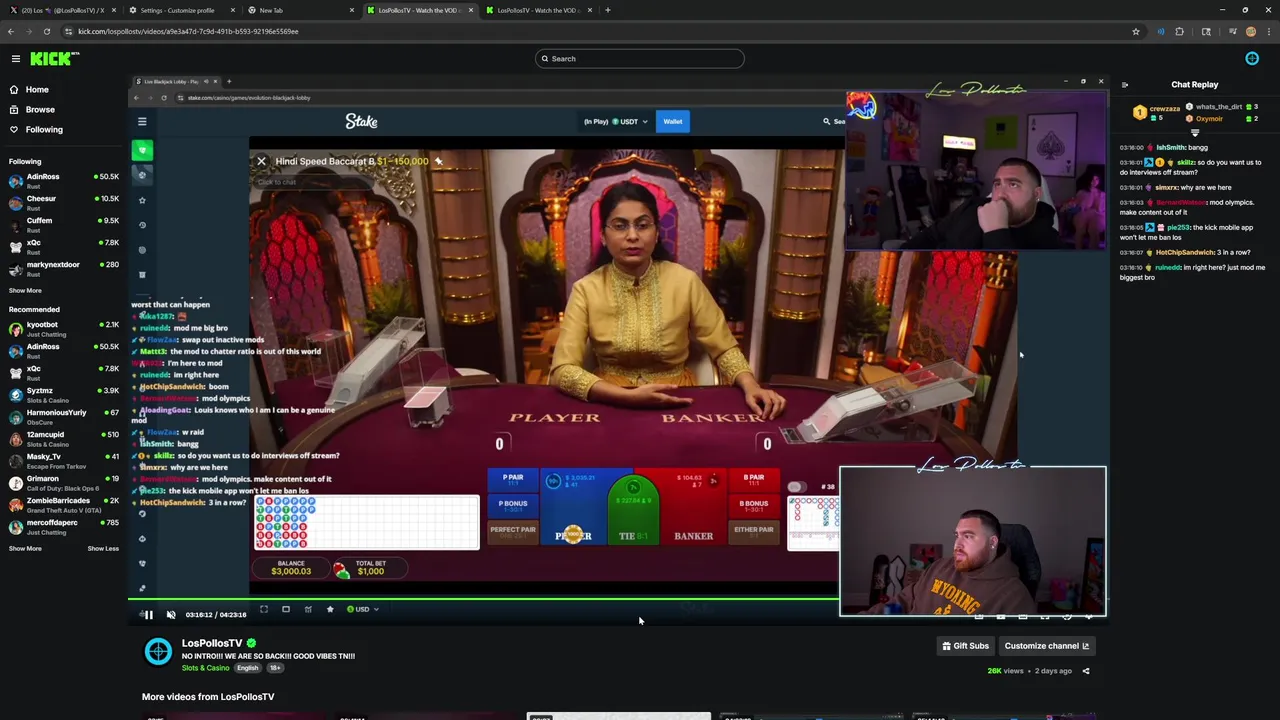Image resolution: width=1280 pixels, height=720 pixels.
Task: Collapse the Chat Replay panel
Action: pos(1125,85)
